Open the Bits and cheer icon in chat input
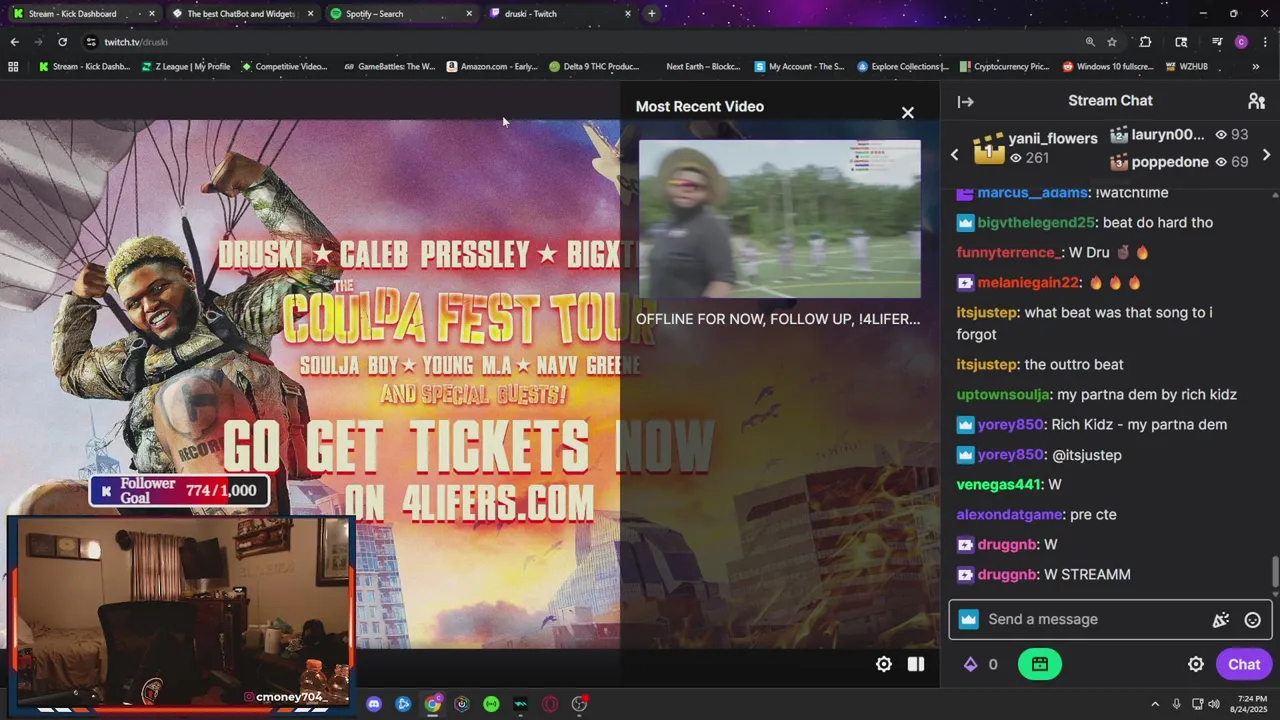Screen dimensions: 1280x720 point(1220,620)
